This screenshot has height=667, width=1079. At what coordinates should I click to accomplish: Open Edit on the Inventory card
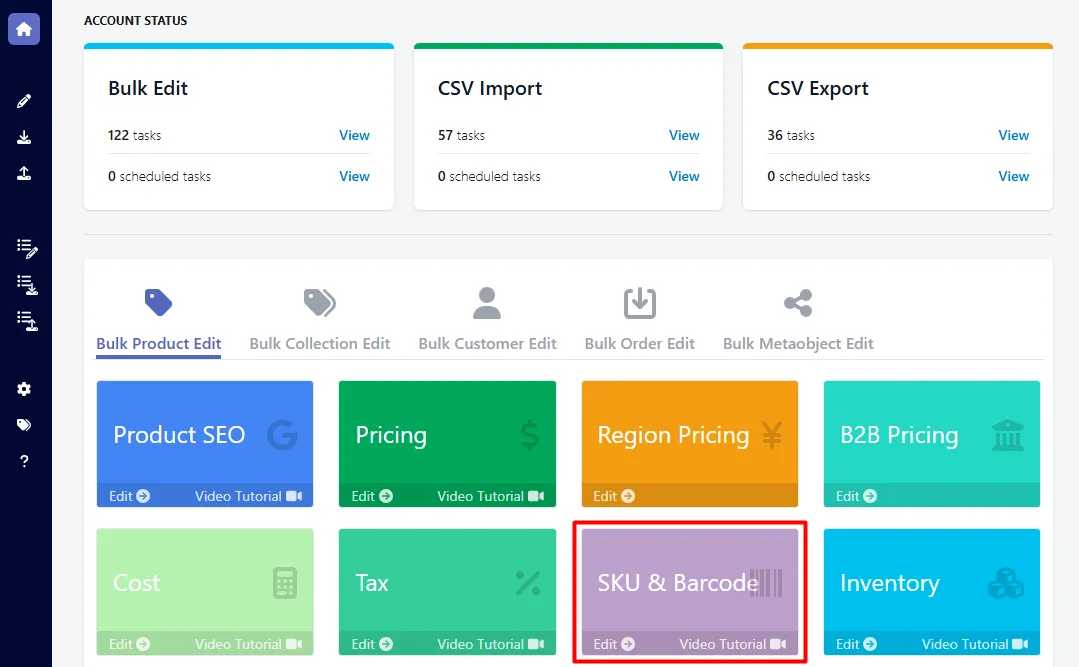pos(857,644)
